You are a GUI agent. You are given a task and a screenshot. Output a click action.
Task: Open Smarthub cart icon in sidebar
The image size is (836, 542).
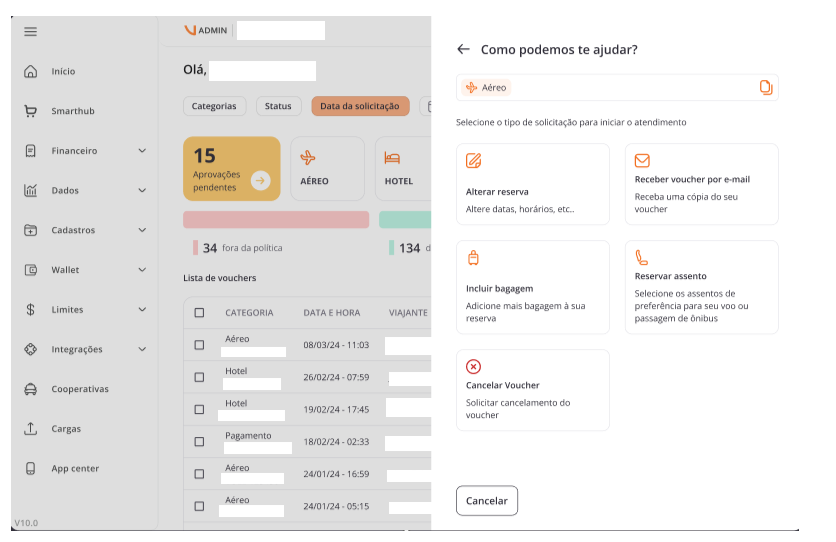point(30,111)
